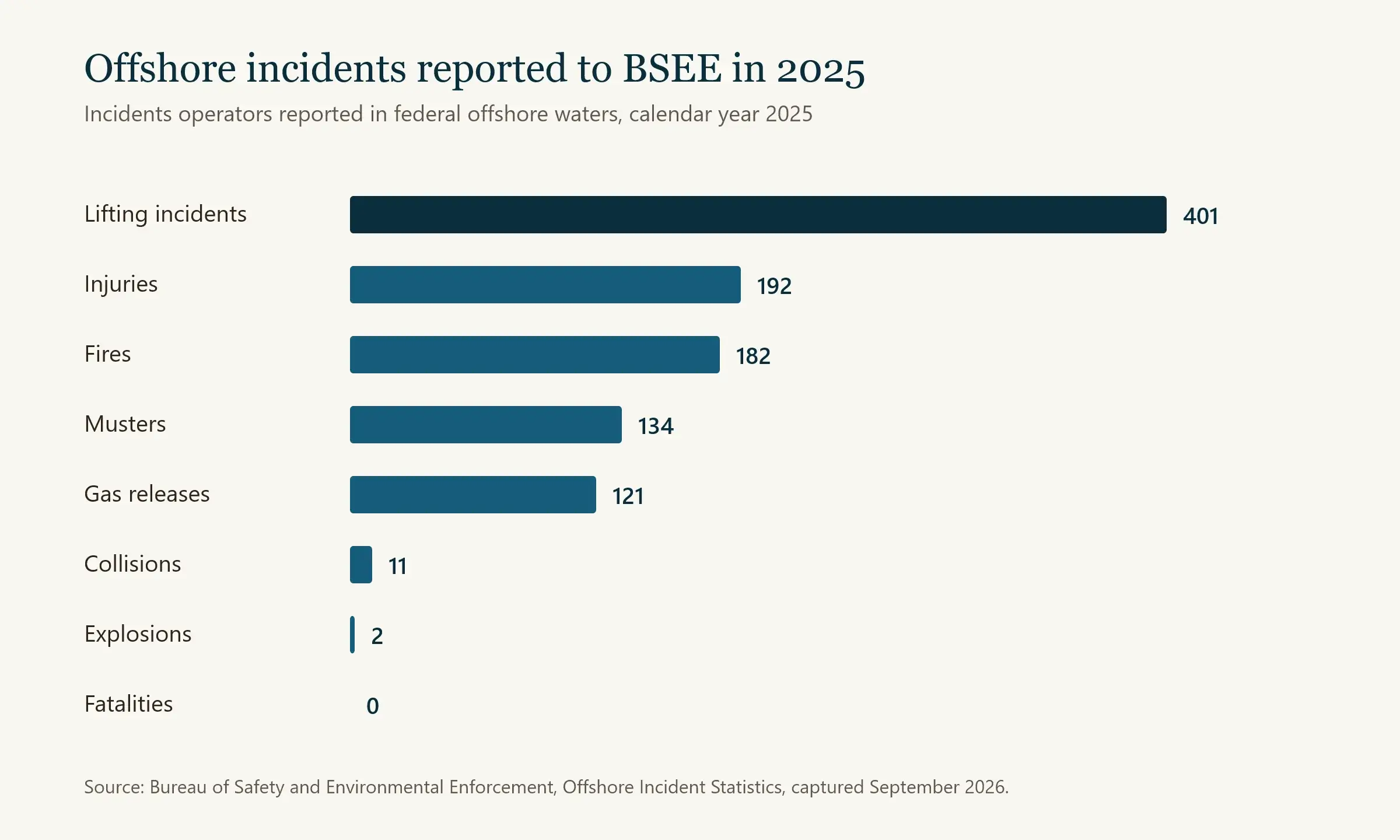Select the 'Gas releases' label
This screenshot has width=1400, height=840.
pos(147,494)
